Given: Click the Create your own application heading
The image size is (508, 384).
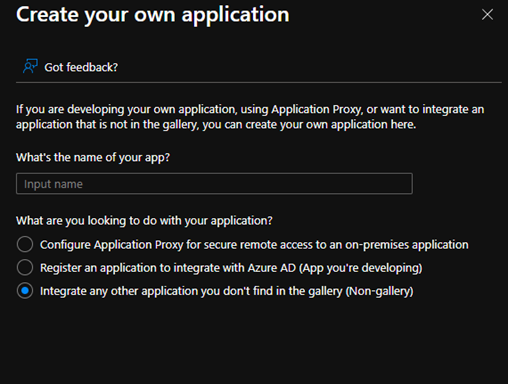Looking at the screenshot, I should pos(153,15).
